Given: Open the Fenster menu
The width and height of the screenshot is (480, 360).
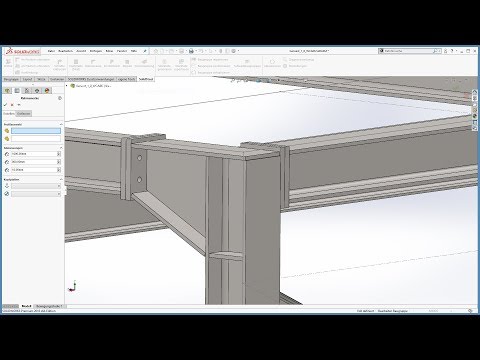Looking at the screenshot, I should click(x=122, y=51).
